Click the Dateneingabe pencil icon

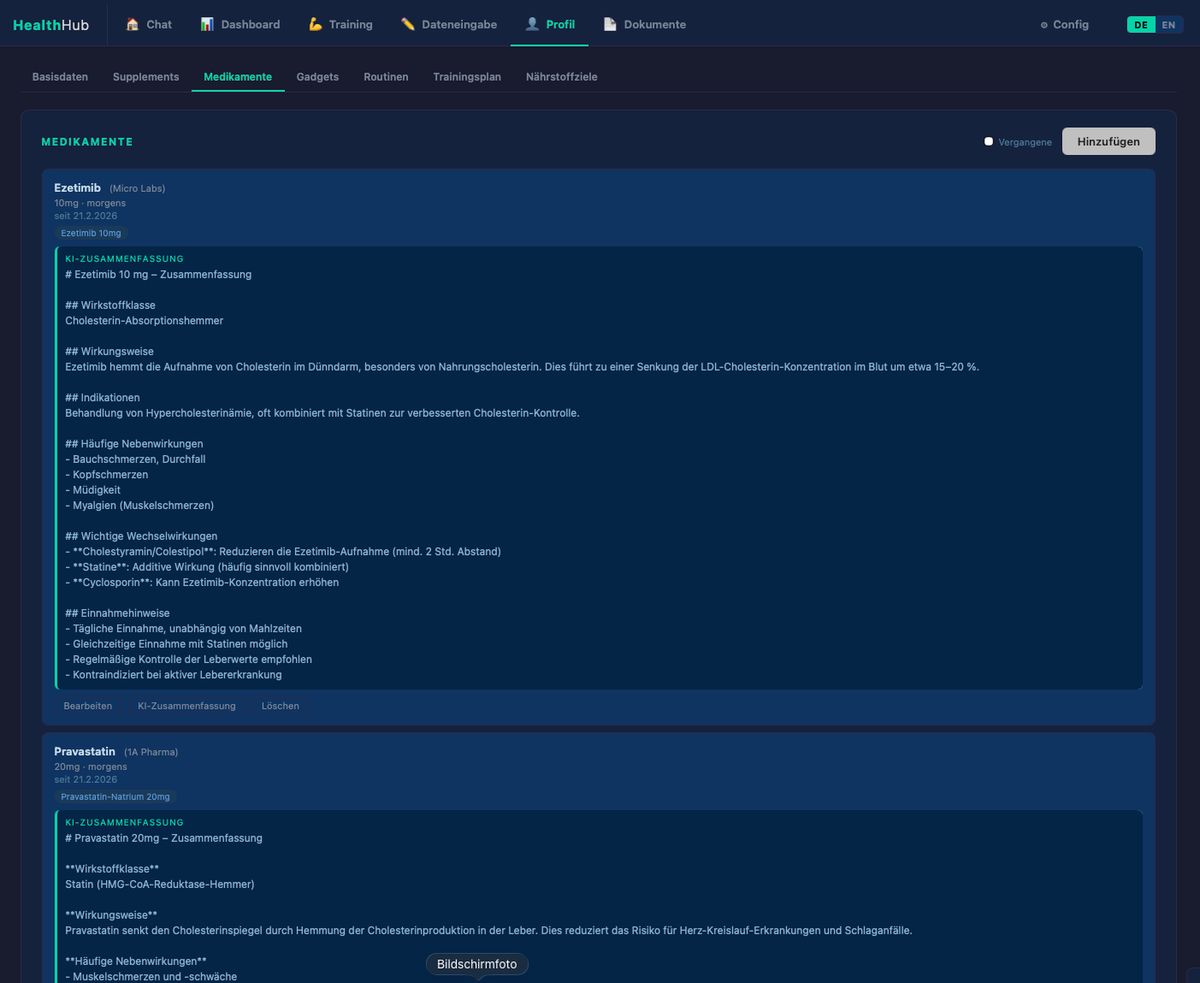click(408, 25)
